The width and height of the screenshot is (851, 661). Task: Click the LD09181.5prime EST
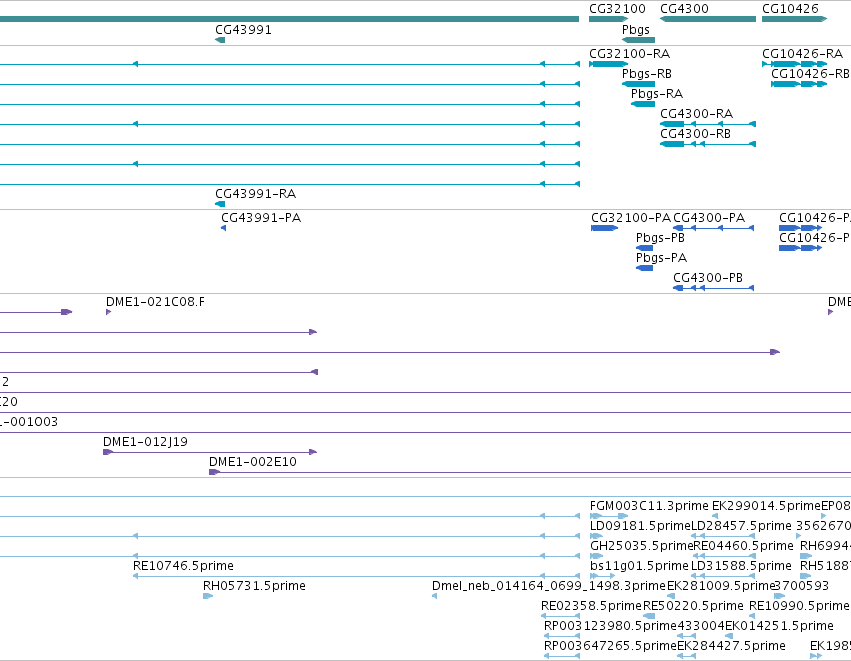tap(596, 536)
